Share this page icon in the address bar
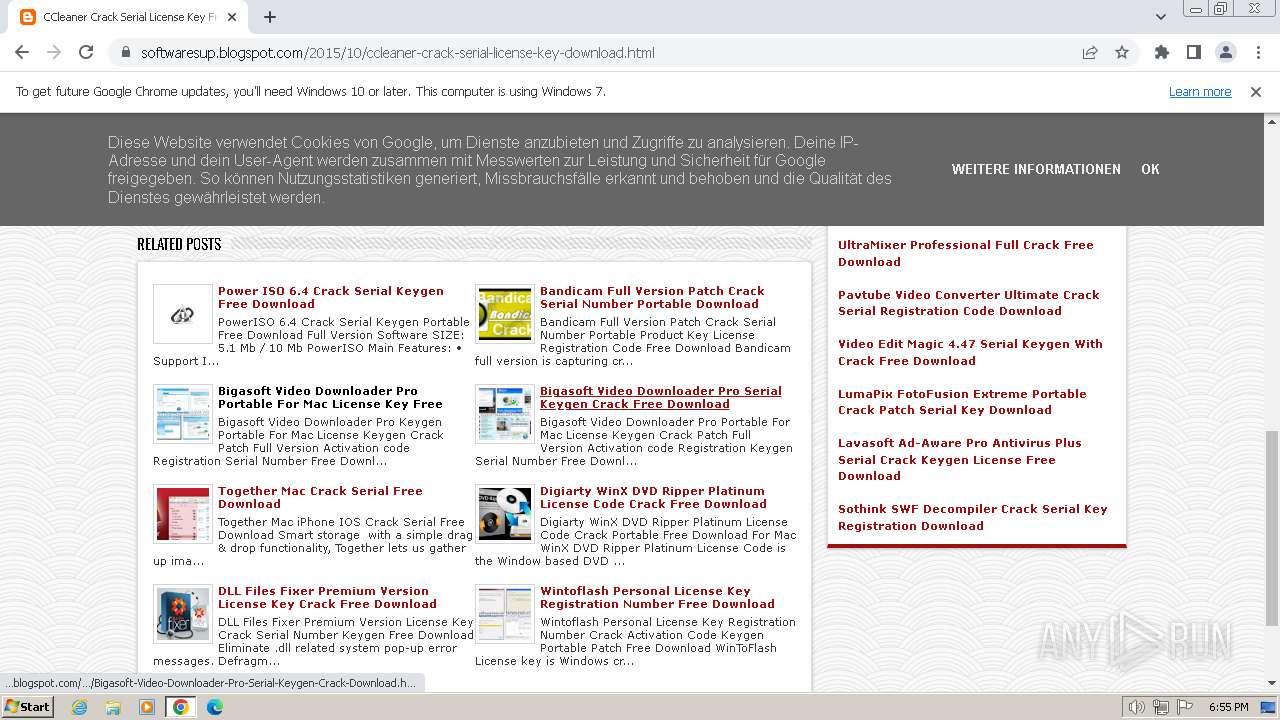Viewport: 1280px width, 720px height. click(1090, 53)
